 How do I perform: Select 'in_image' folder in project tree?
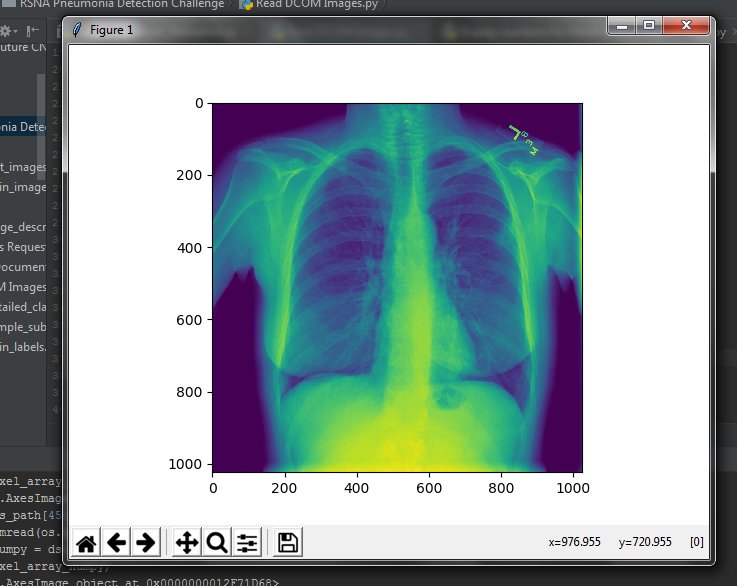click(x=23, y=187)
